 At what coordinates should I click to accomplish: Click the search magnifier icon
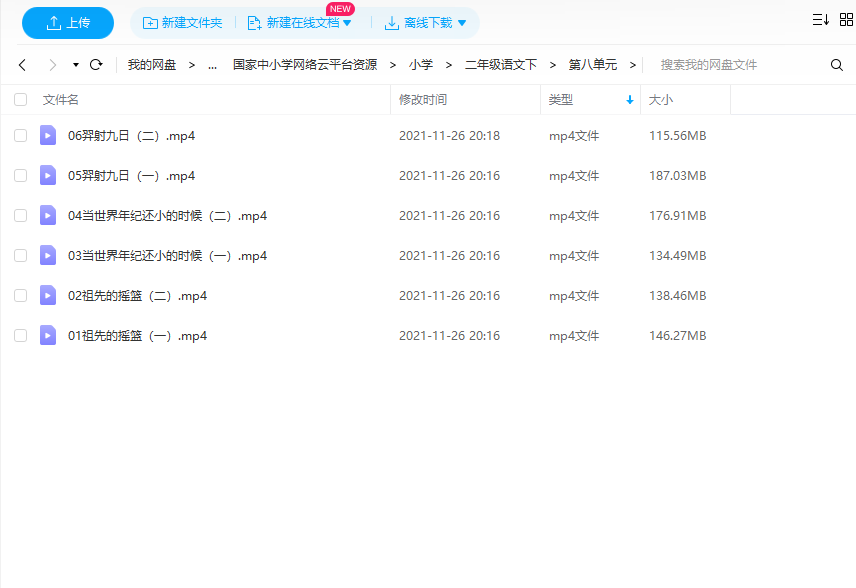(x=837, y=65)
